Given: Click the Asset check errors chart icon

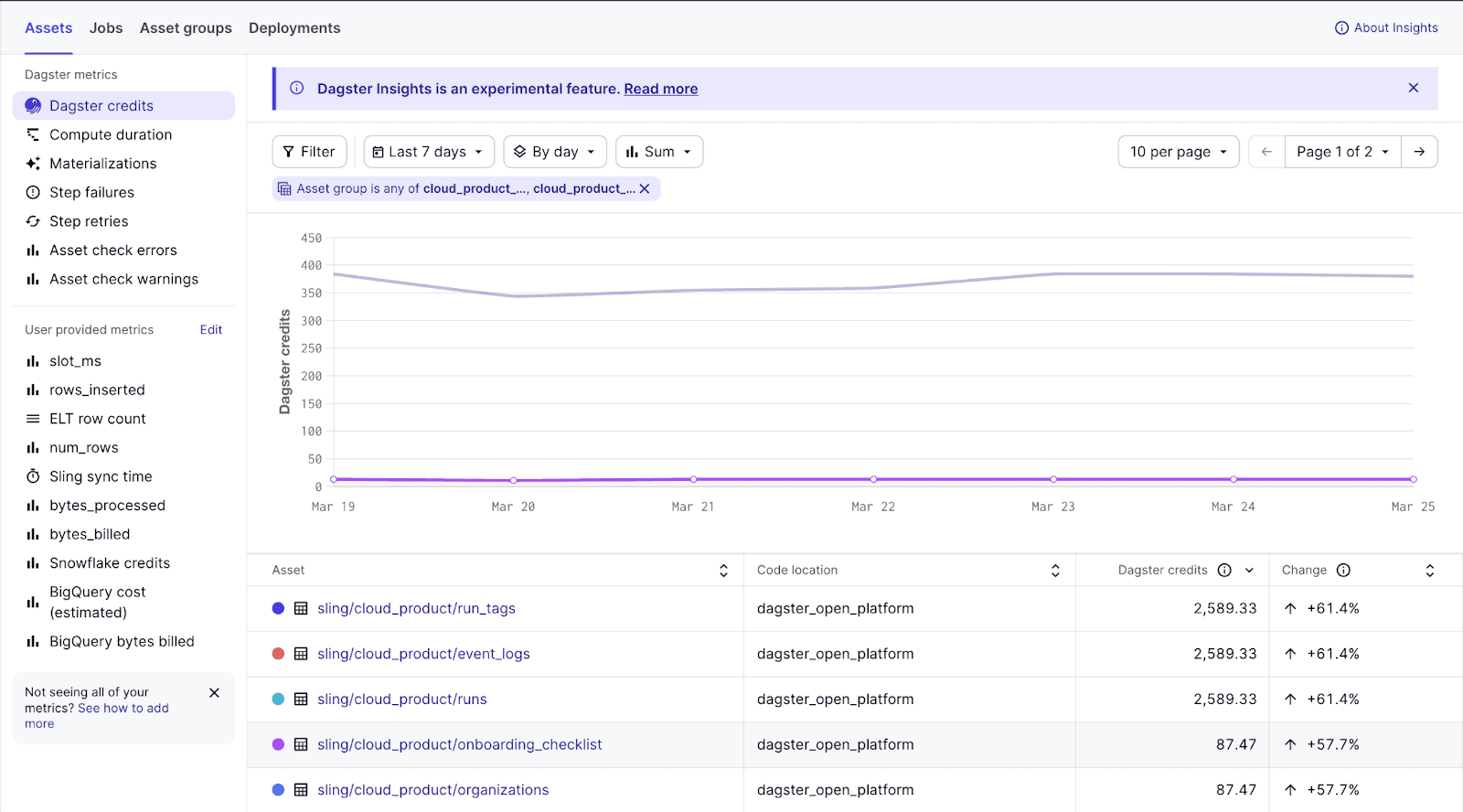Looking at the screenshot, I should [x=33, y=251].
